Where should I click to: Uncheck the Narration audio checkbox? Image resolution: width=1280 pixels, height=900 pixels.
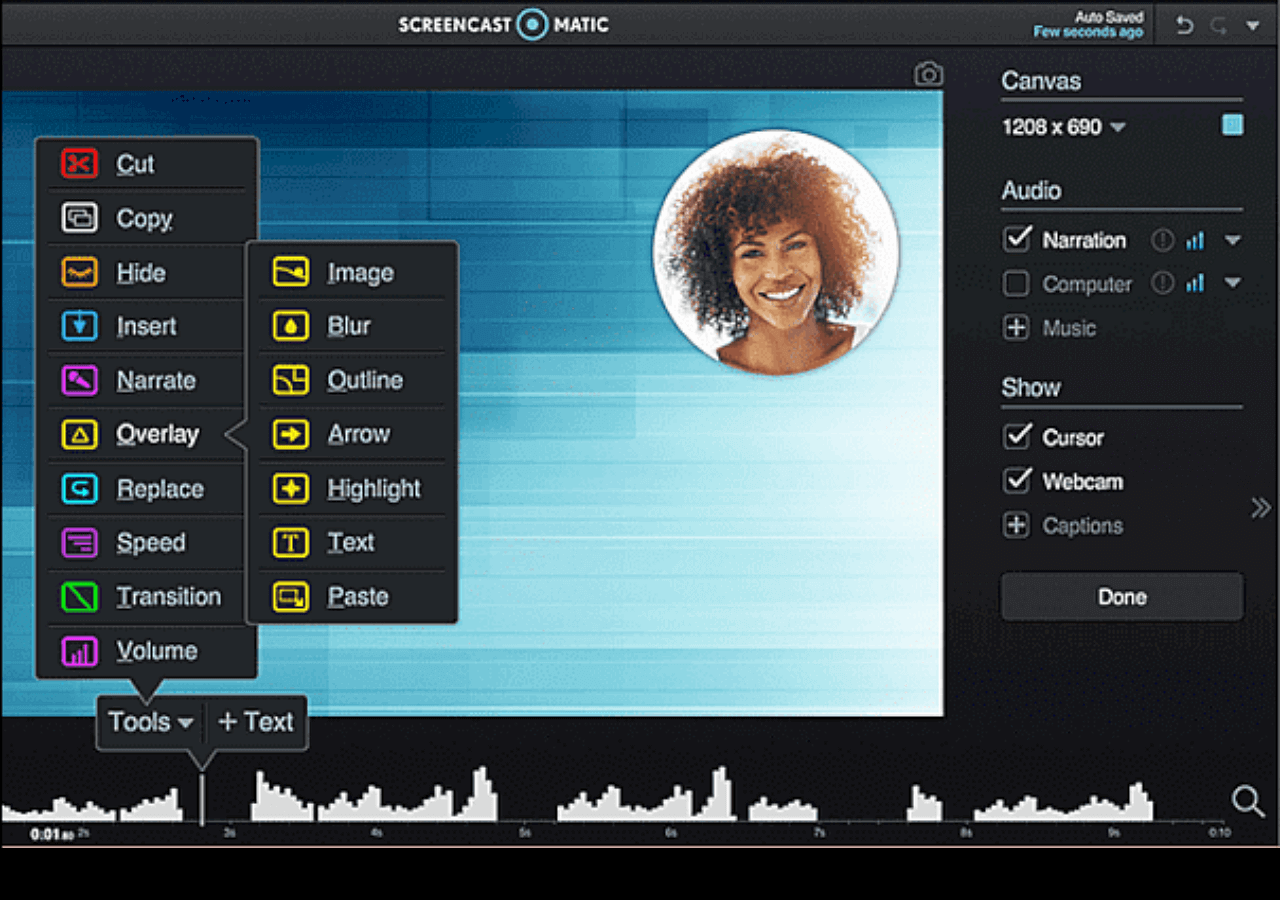click(1017, 240)
